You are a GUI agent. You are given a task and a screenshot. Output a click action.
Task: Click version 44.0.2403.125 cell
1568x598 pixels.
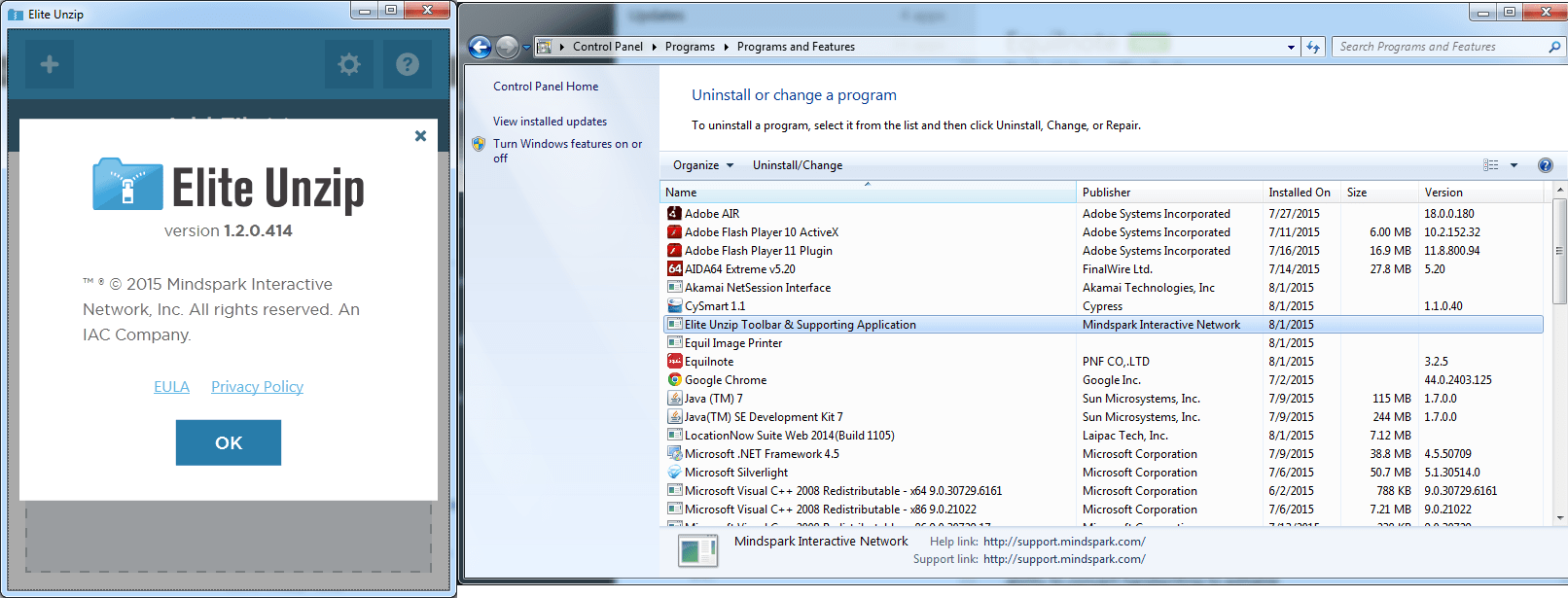tap(1457, 380)
